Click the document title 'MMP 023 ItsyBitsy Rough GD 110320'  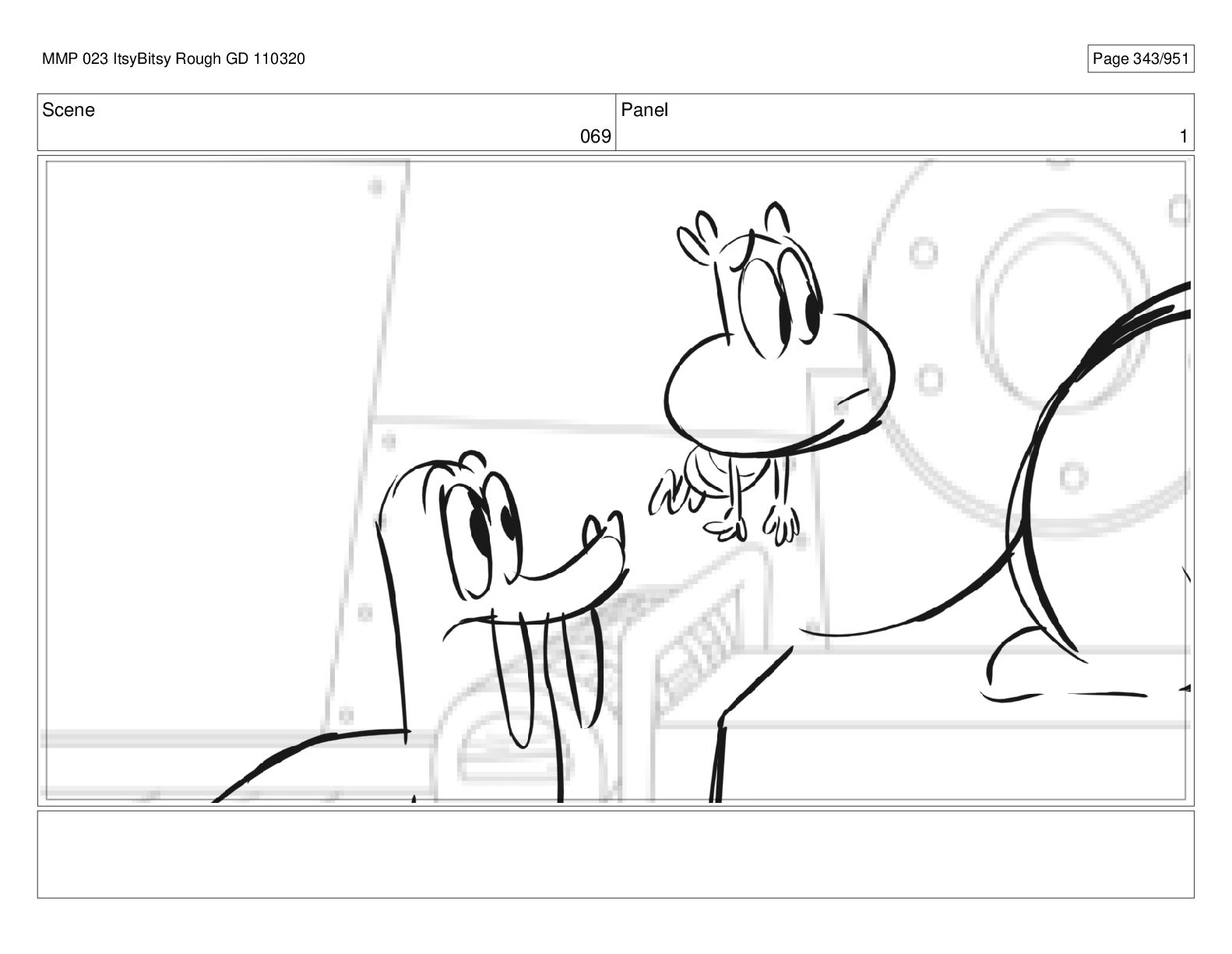[x=174, y=59]
